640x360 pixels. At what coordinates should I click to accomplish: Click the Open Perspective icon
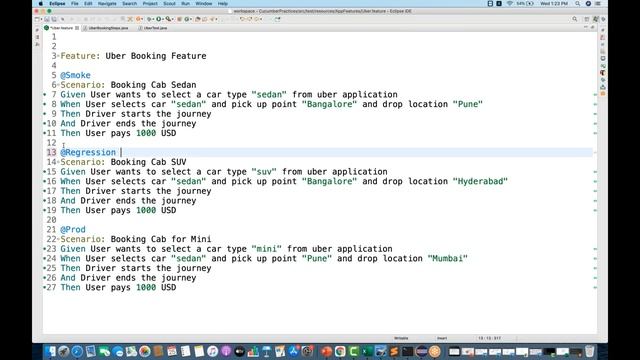pos(587,19)
